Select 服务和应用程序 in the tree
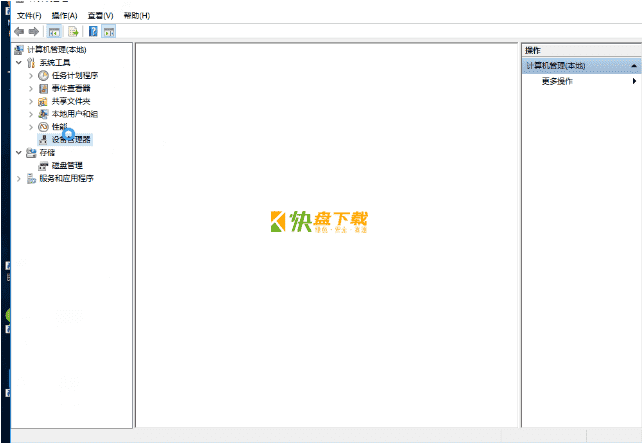Image resolution: width=642 pixels, height=443 pixels. (x=66, y=179)
